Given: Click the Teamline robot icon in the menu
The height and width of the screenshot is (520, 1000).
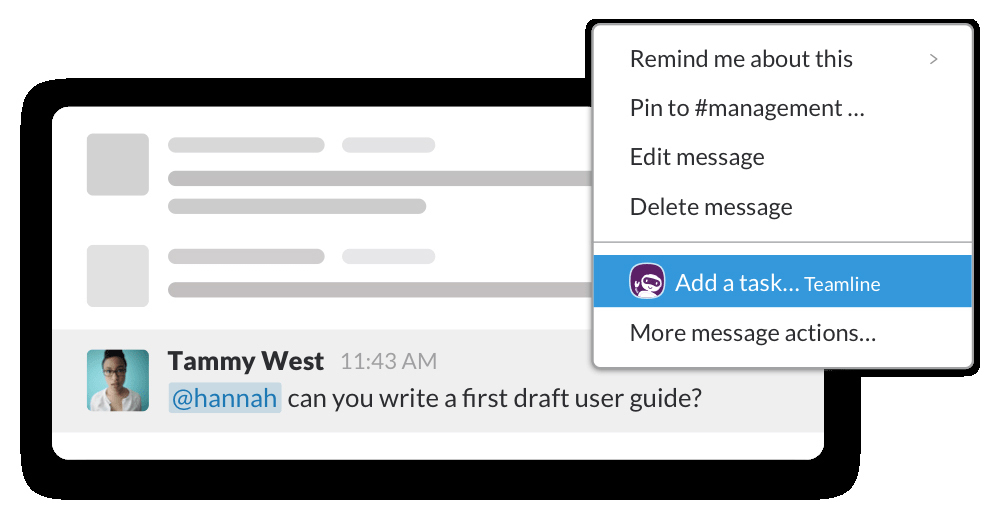Looking at the screenshot, I should [647, 282].
